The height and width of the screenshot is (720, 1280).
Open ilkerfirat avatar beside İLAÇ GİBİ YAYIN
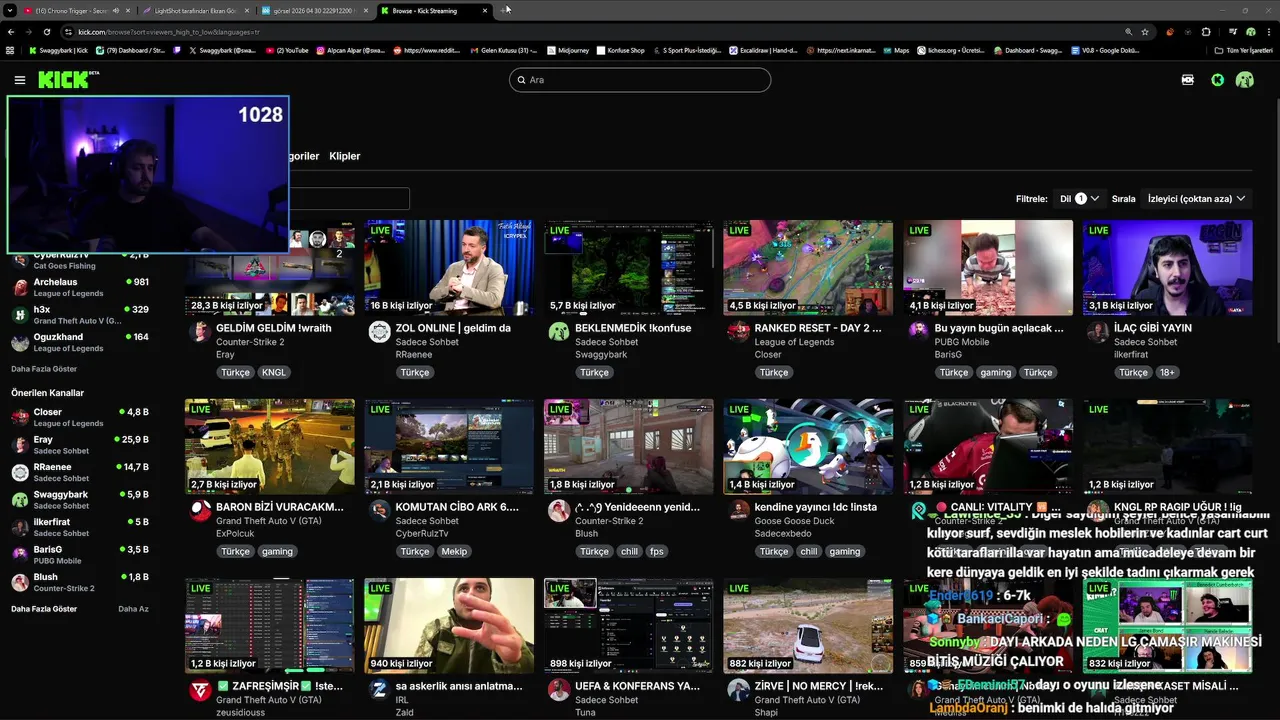[1098, 332]
